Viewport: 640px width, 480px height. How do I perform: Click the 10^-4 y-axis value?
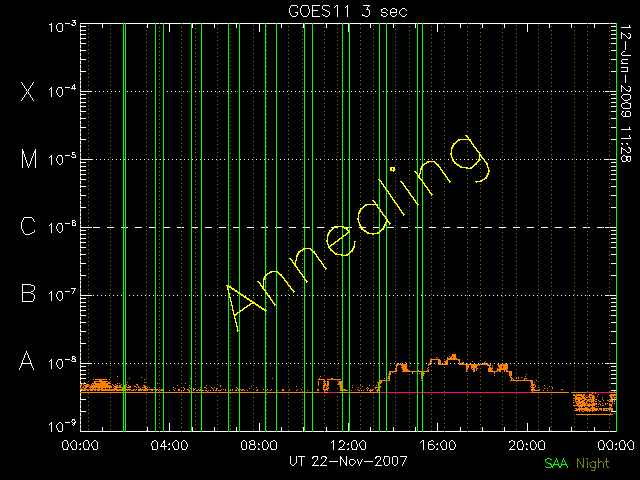62,91
